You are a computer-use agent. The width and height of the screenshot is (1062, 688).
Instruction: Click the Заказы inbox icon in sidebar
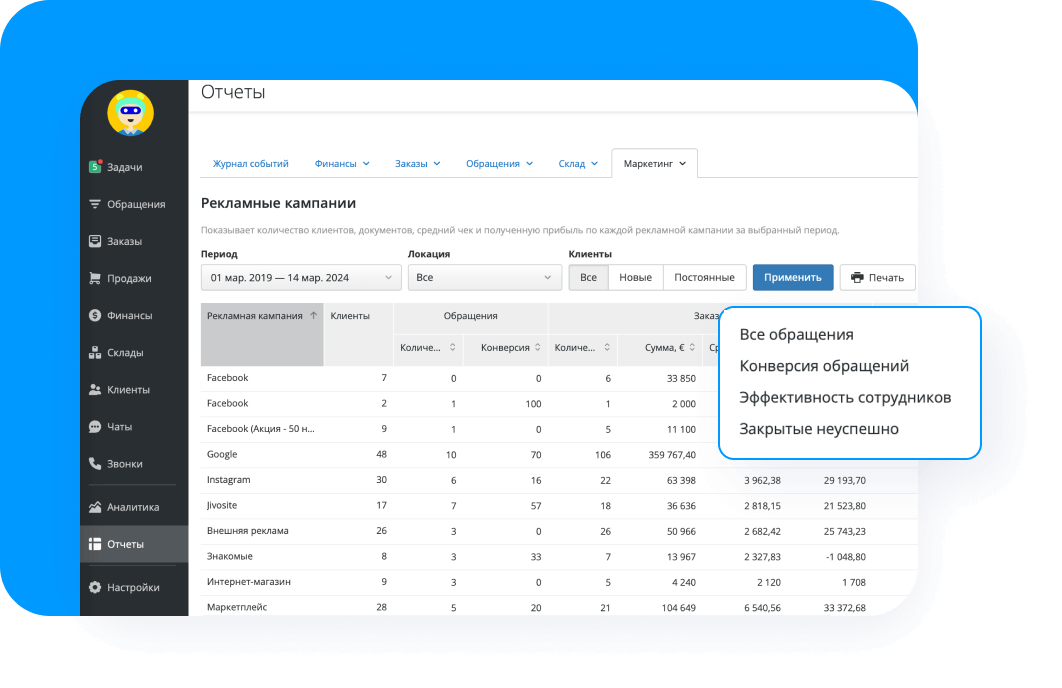click(x=95, y=241)
